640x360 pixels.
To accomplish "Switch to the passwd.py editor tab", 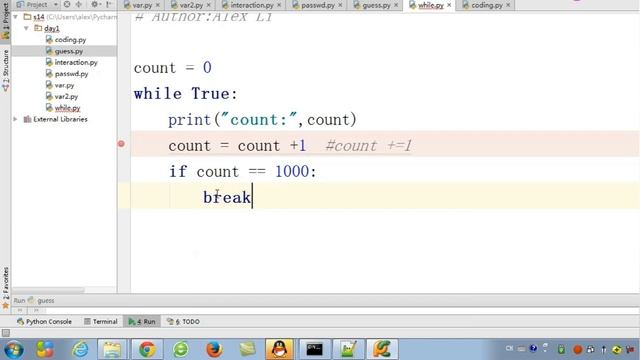I will [318, 5].
